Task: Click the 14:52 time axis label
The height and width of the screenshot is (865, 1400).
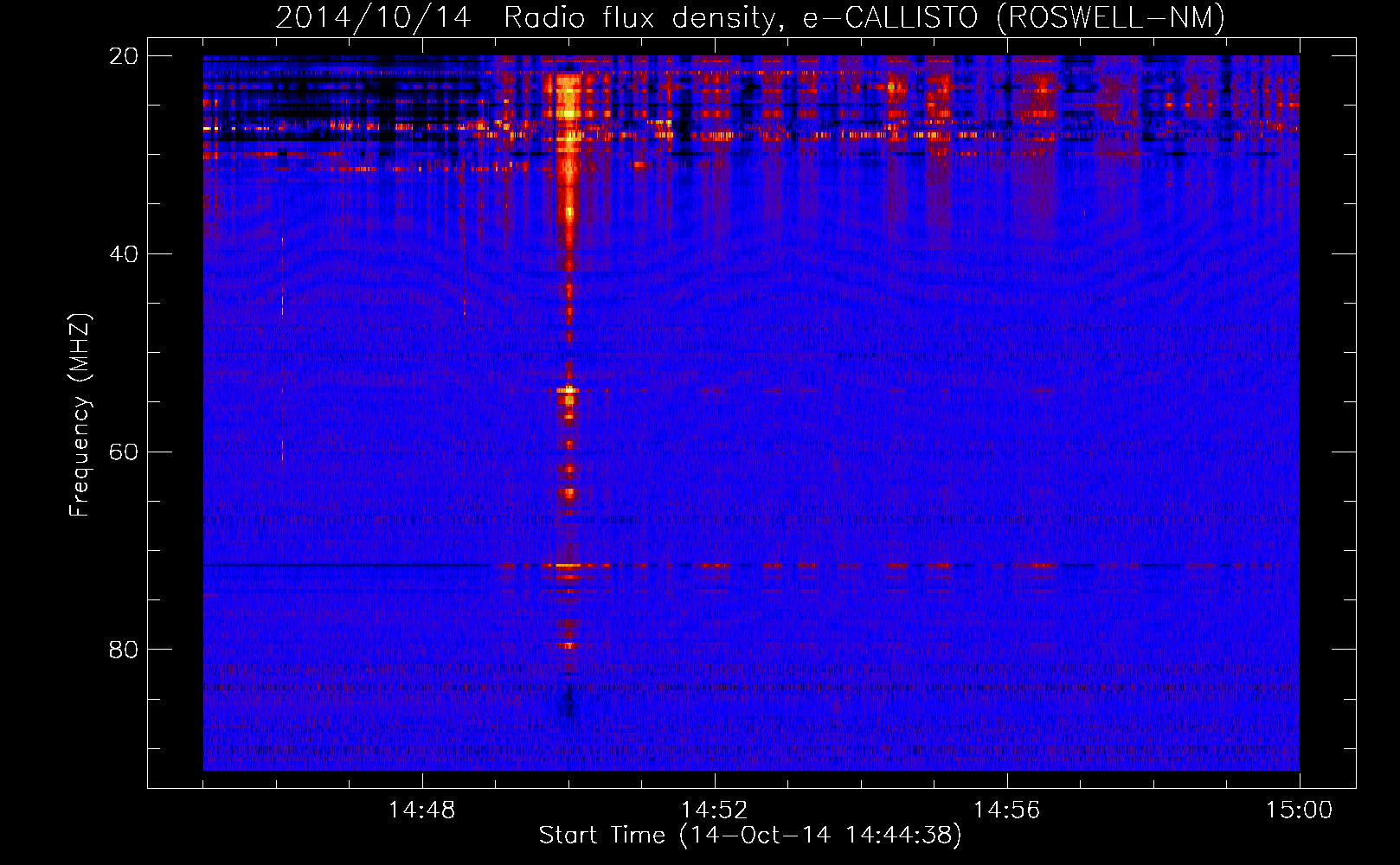Action: point(714,811)
